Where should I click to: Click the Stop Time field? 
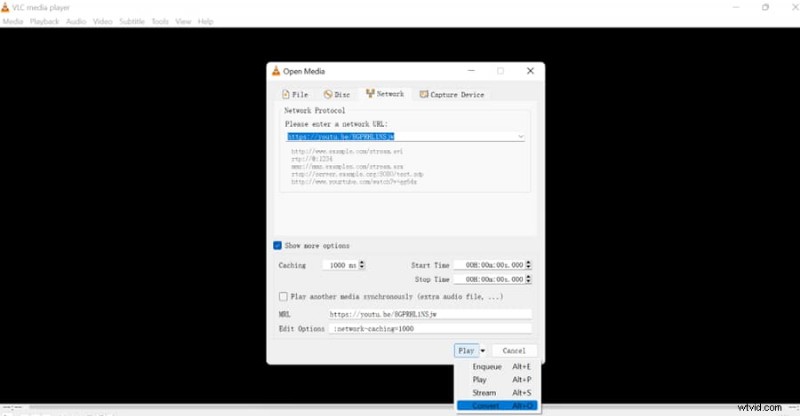pyautogui.click(x=489, y=279)
